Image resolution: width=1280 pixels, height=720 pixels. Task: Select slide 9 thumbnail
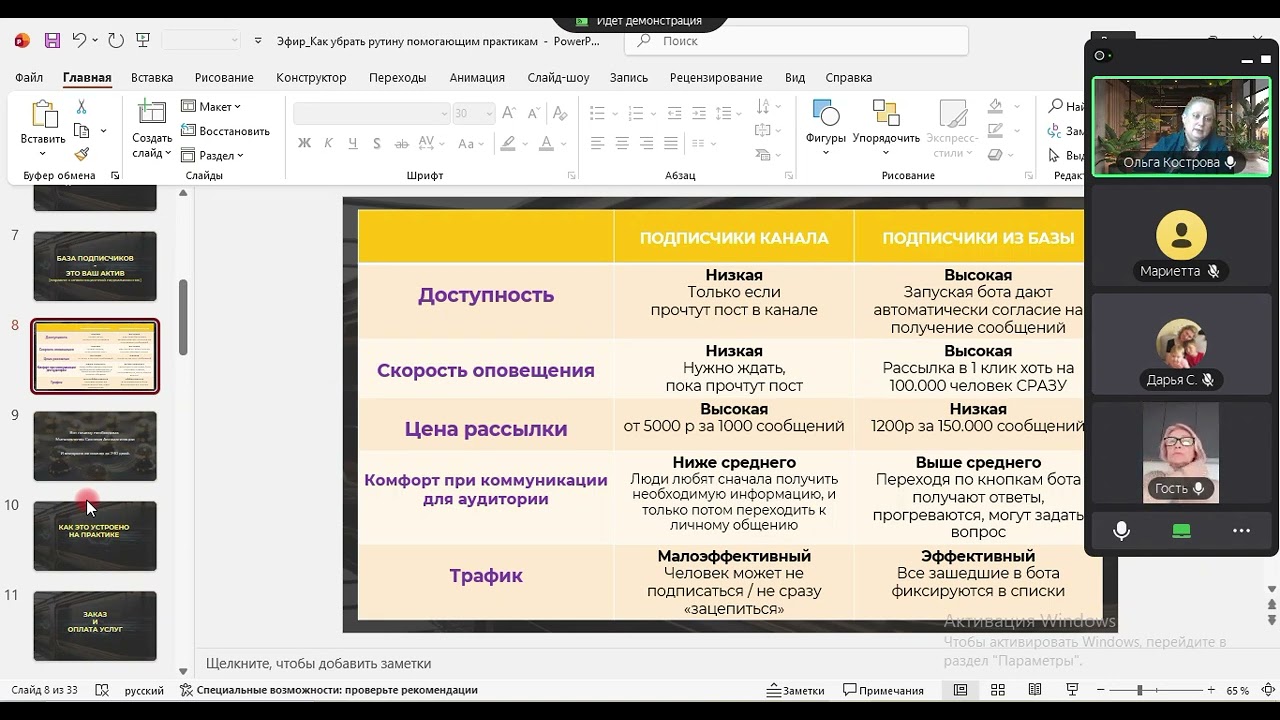[x=95, y=446]
